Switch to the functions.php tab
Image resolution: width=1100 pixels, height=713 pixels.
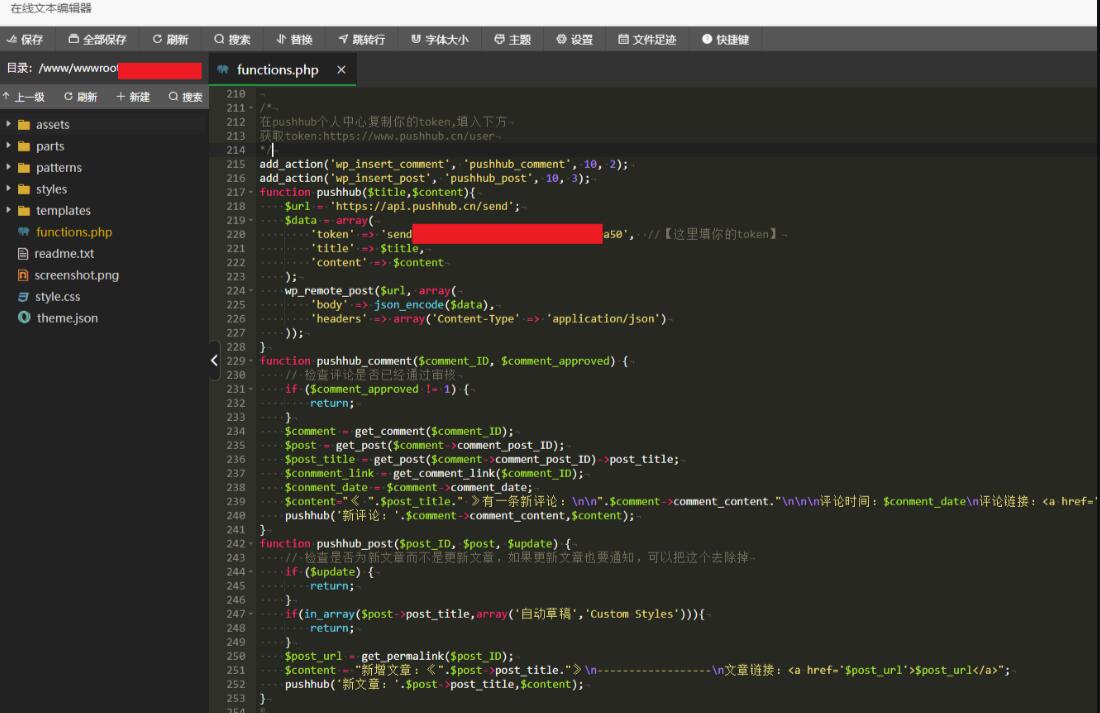click(x=277, y=69)
